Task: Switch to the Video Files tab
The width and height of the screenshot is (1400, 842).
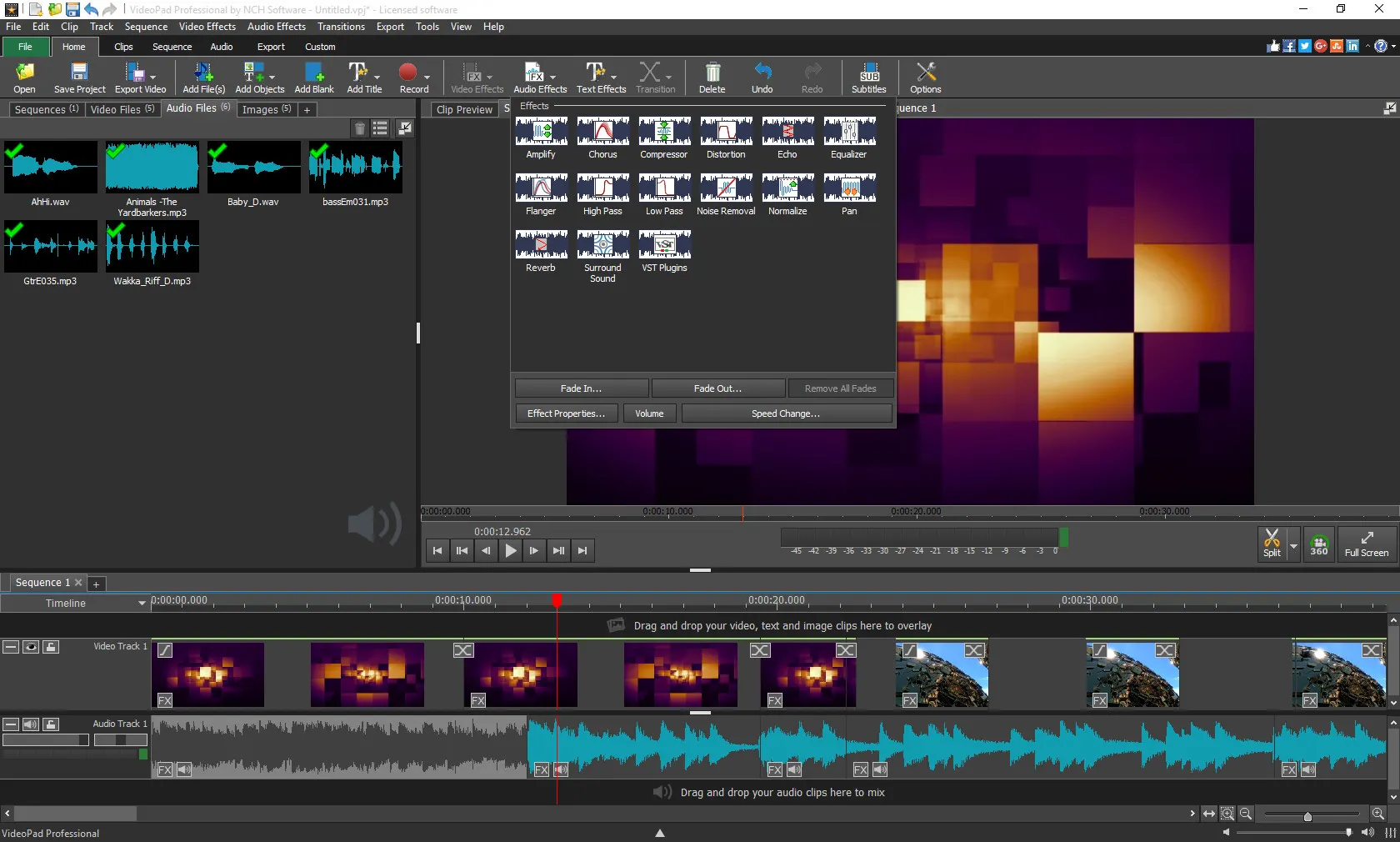Action: [122, 109]
